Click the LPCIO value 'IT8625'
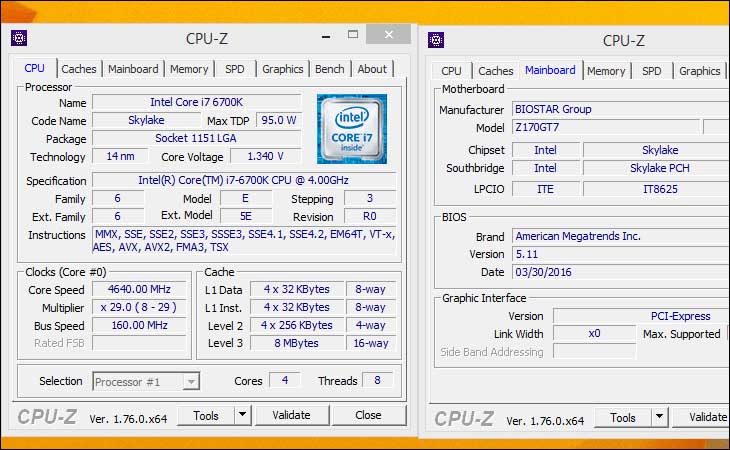This screenshot has width=730, height=450. pyautogui.click(x=656, y=189)
